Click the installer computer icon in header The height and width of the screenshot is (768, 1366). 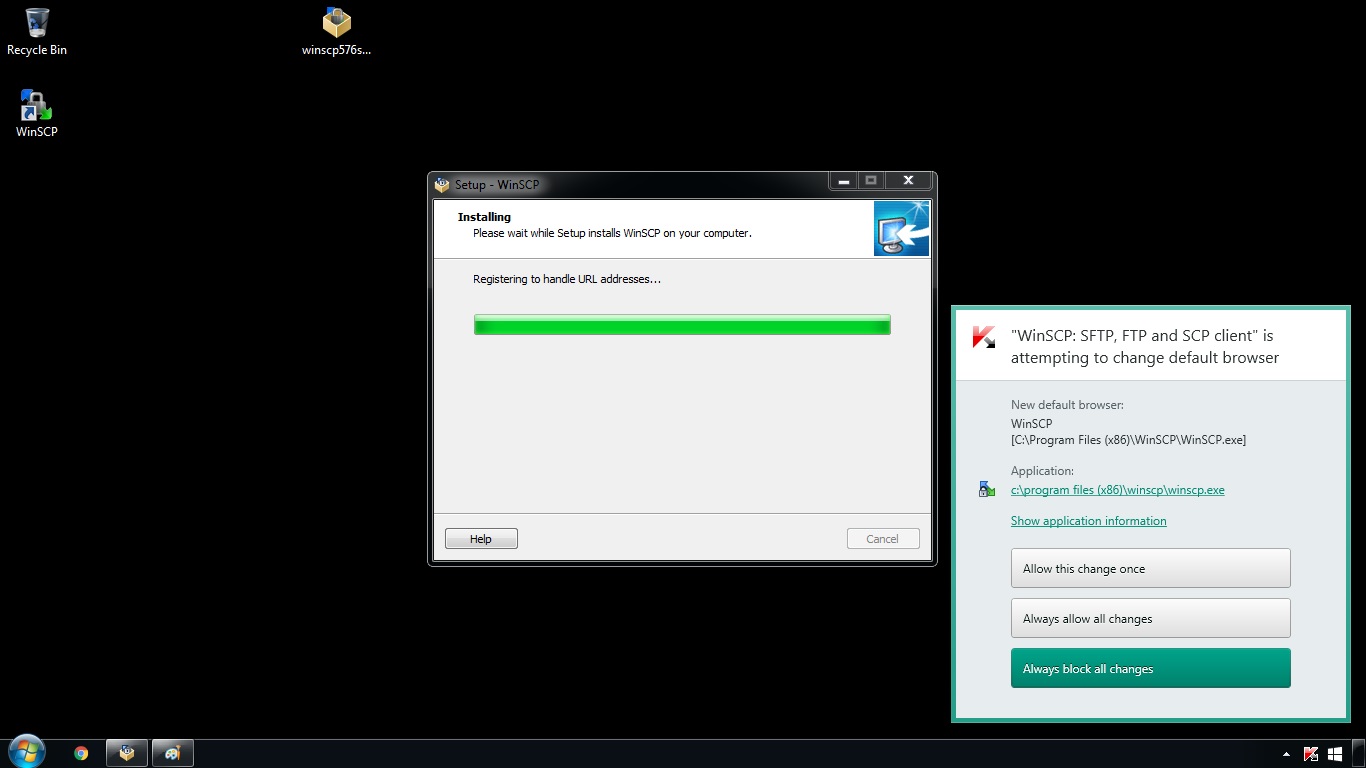pyautogui.click(x=901, y=229)
